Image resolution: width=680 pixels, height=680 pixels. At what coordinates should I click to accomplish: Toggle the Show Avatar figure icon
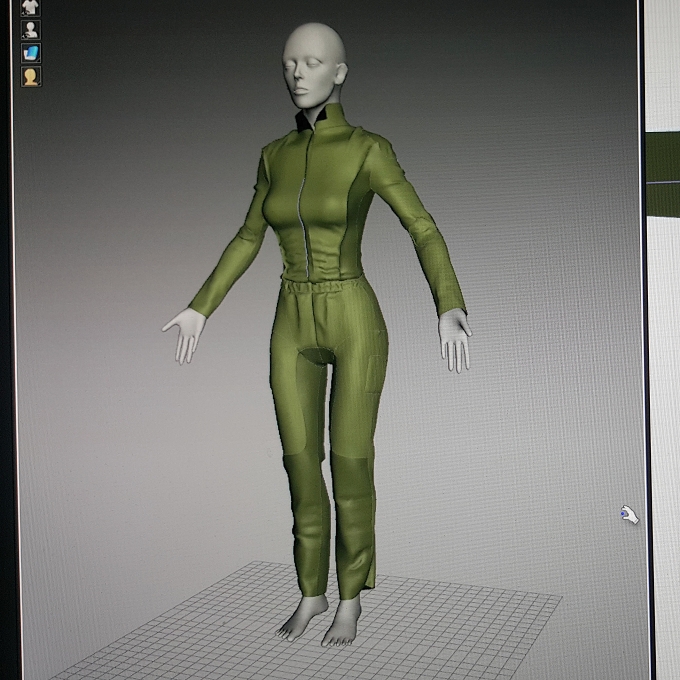(x=31, y=30)
